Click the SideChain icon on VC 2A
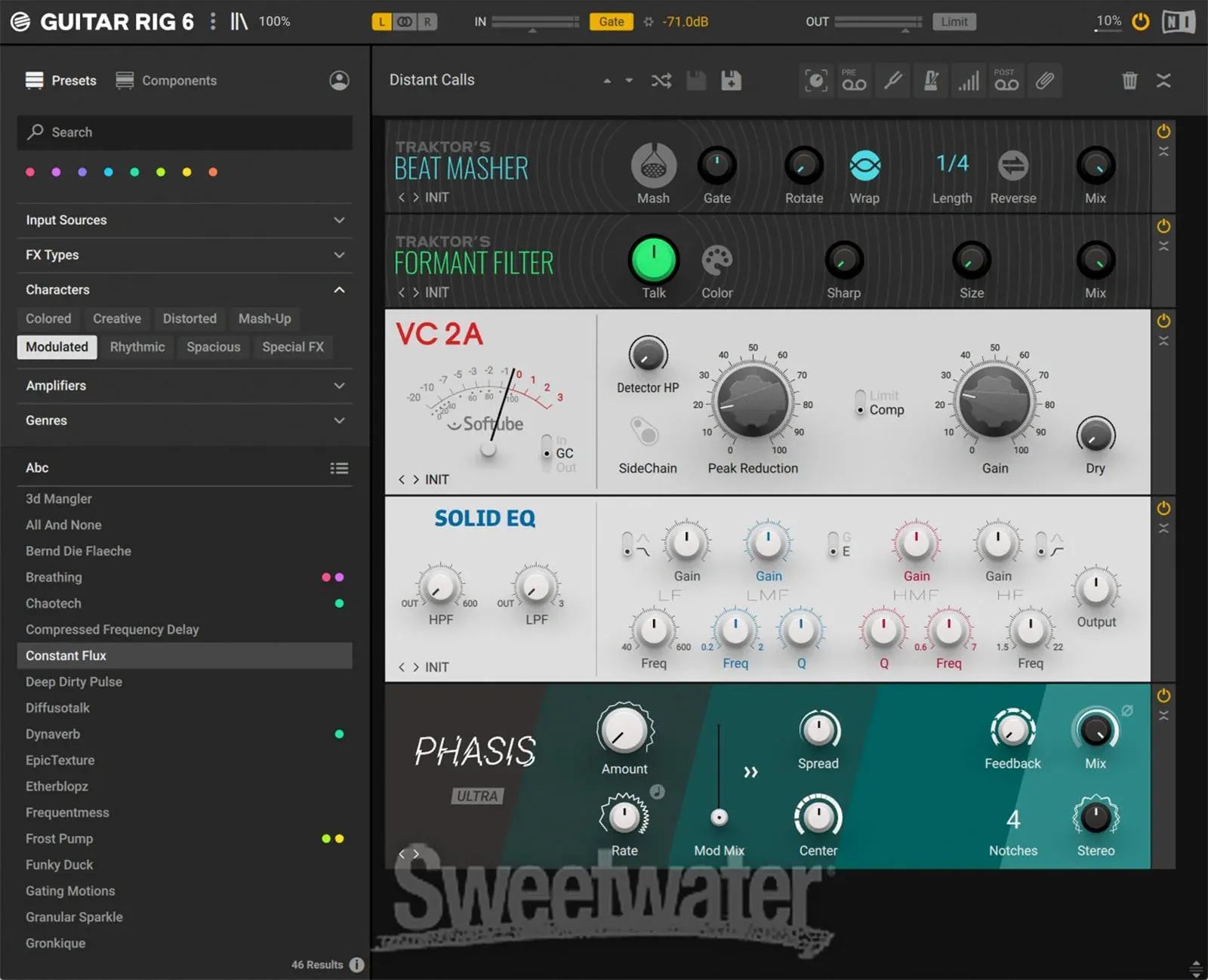 [x=645, y=432]
